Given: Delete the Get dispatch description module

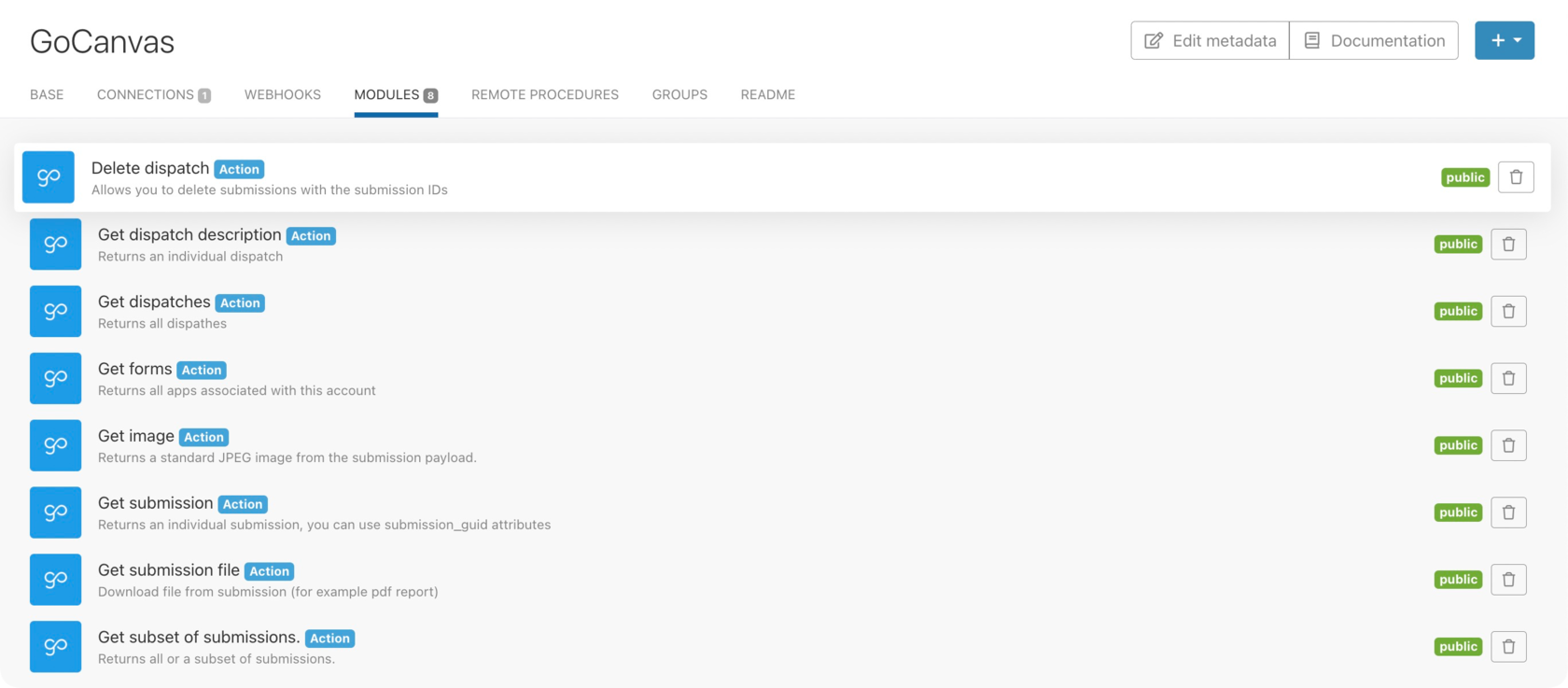Looking at the screenshot, I should (1508, 245).
